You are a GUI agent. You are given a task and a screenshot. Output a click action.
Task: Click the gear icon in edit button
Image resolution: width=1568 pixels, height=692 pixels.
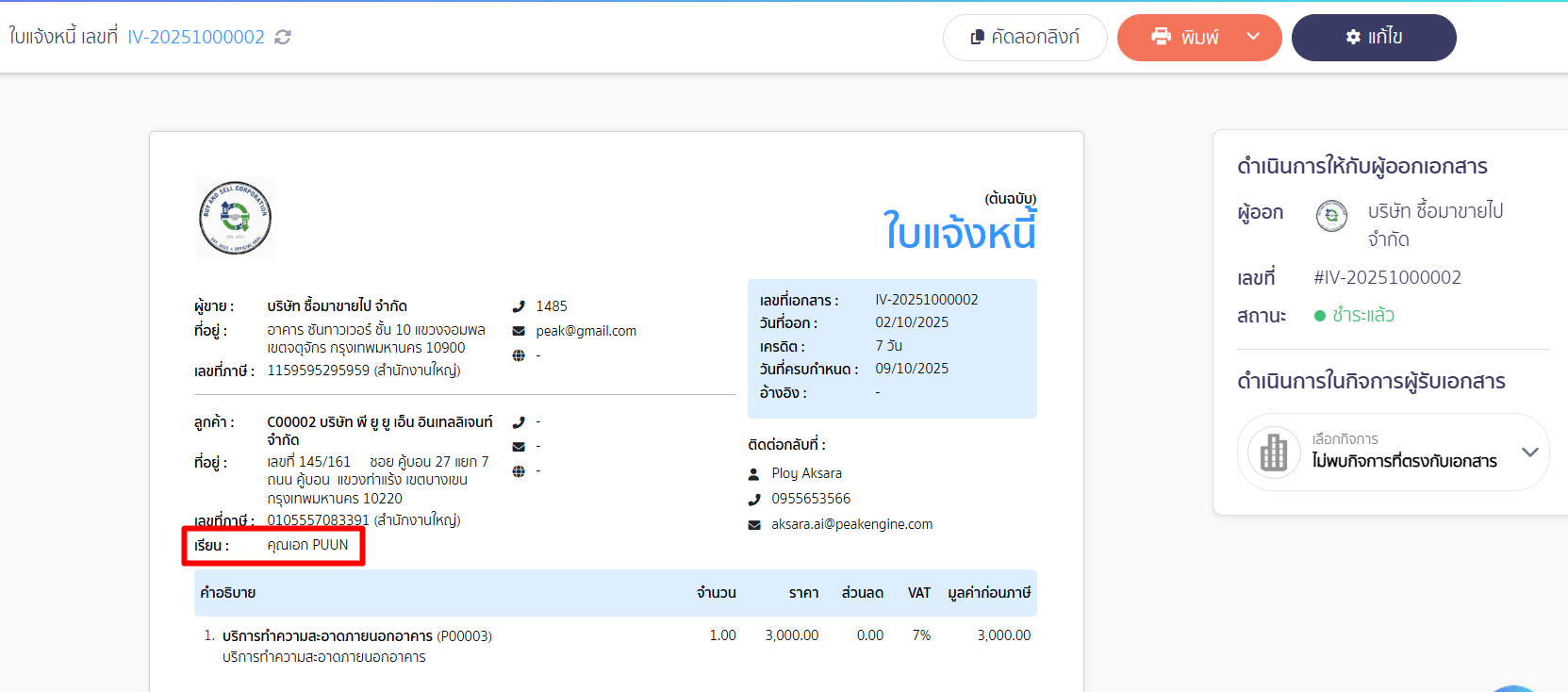(x=1353, y=37)
